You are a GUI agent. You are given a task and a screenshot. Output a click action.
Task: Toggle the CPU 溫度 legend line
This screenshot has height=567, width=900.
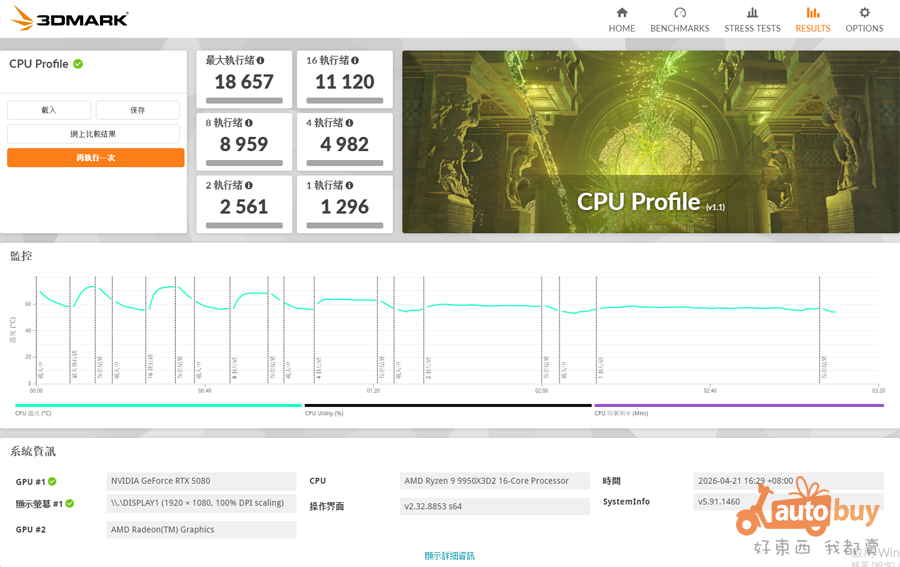pyautogui.click(x=158, y=407)
